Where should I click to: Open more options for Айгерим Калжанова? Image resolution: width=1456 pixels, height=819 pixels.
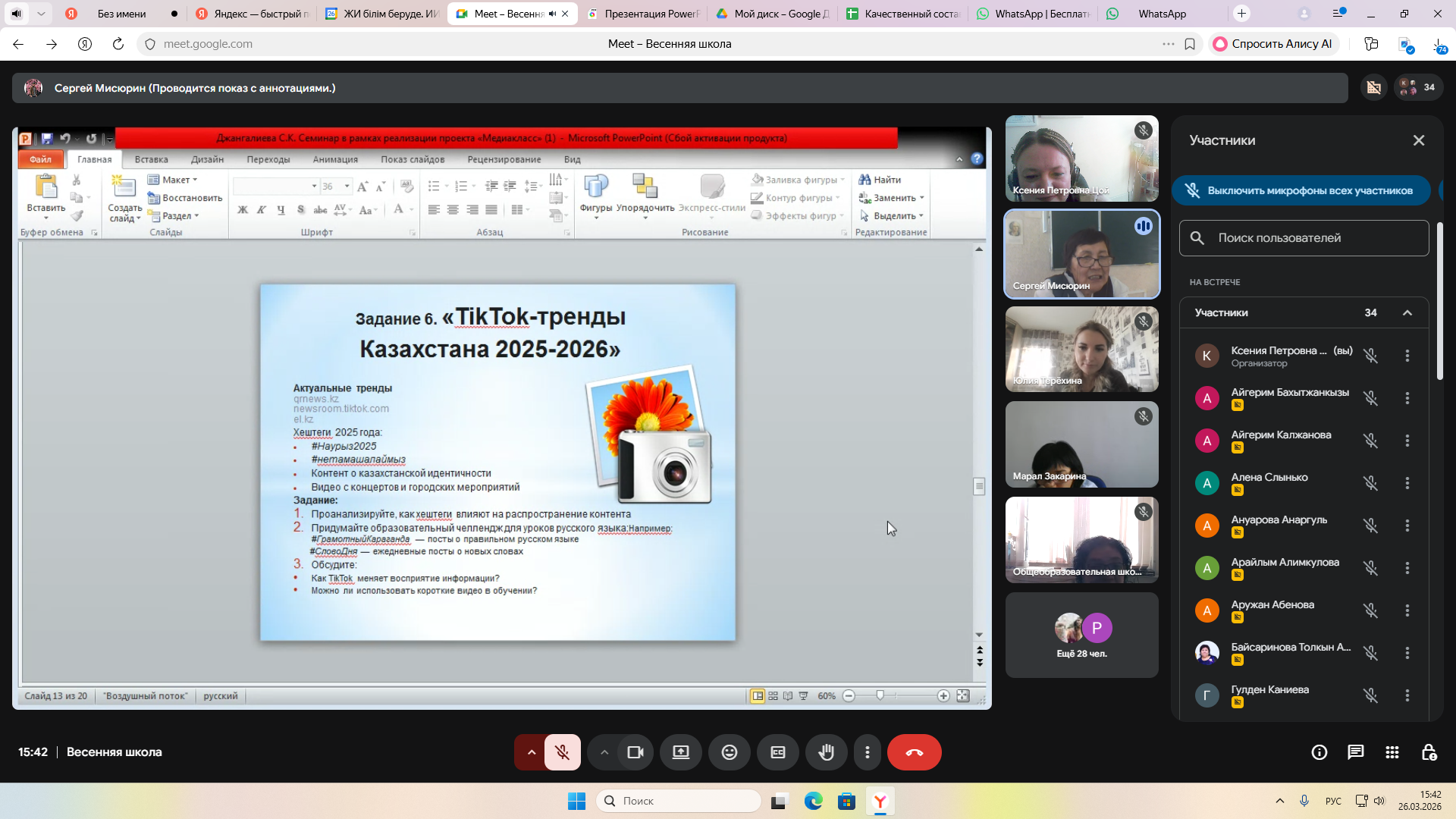[1407, 441]
